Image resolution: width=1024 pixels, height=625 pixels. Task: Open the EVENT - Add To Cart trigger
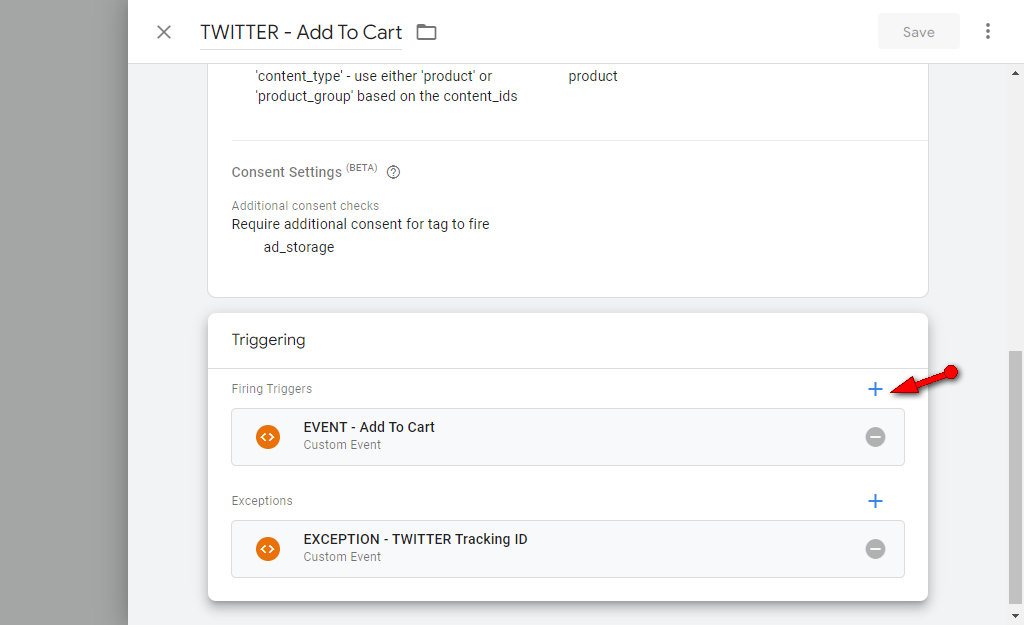click(369, 427)
